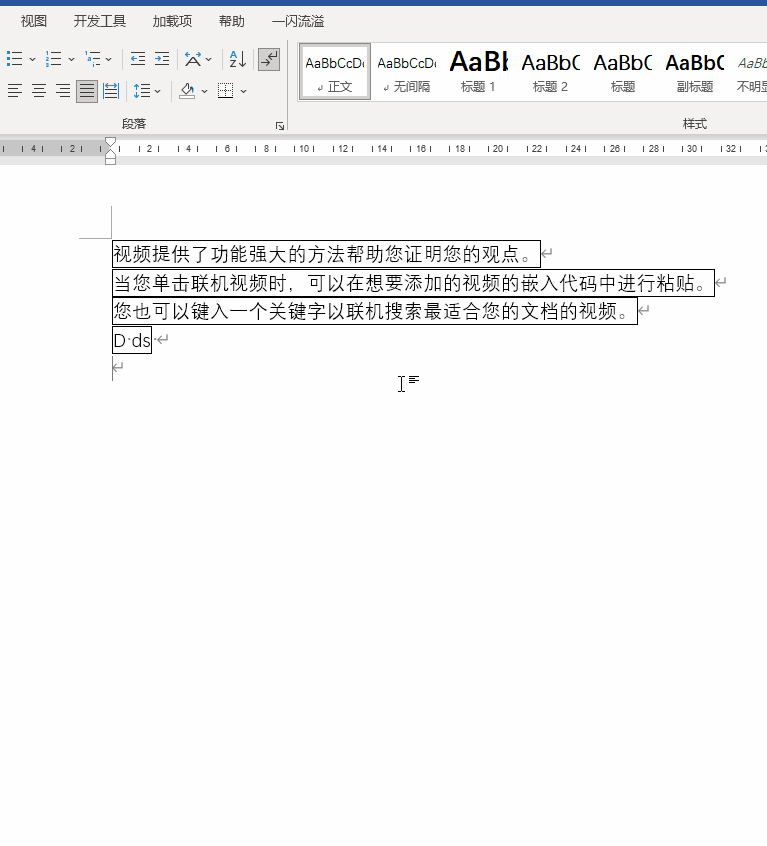Toggle justified alignment
The width and height of the screenshot is (767, 846).
pos(87,91)
